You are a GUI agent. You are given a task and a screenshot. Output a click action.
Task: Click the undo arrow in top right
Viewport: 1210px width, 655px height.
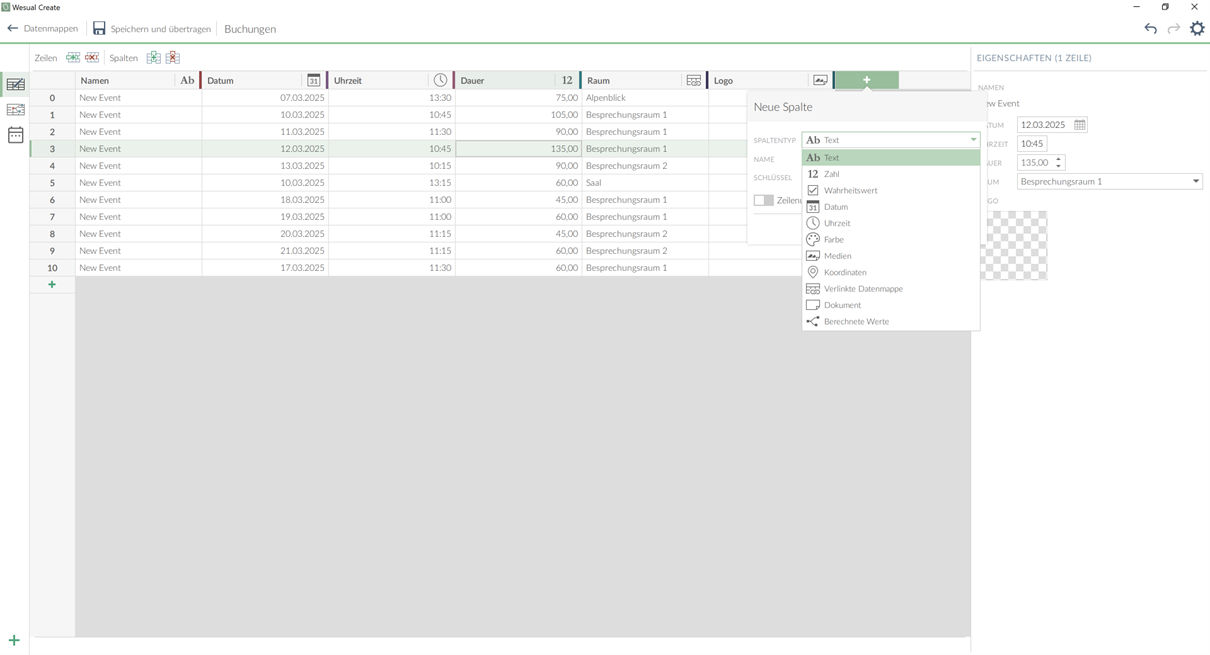(1151, 29)
